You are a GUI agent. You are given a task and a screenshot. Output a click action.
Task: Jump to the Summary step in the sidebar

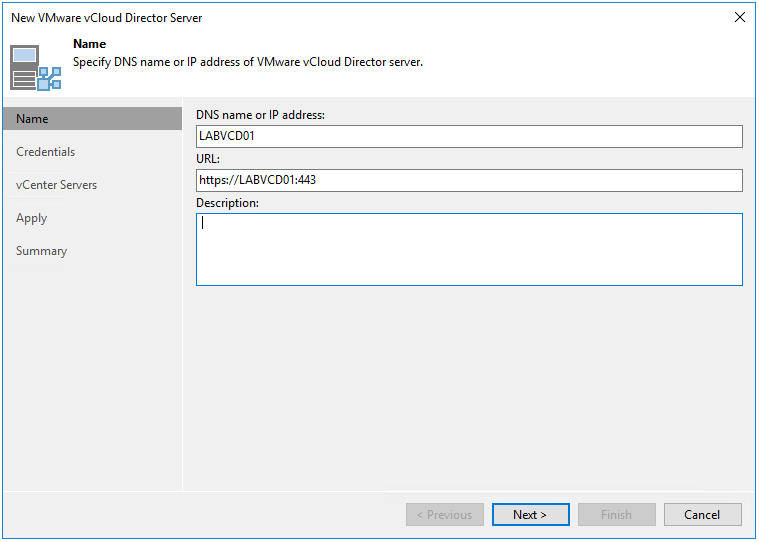pyautogui.click(x=42, y=251)
